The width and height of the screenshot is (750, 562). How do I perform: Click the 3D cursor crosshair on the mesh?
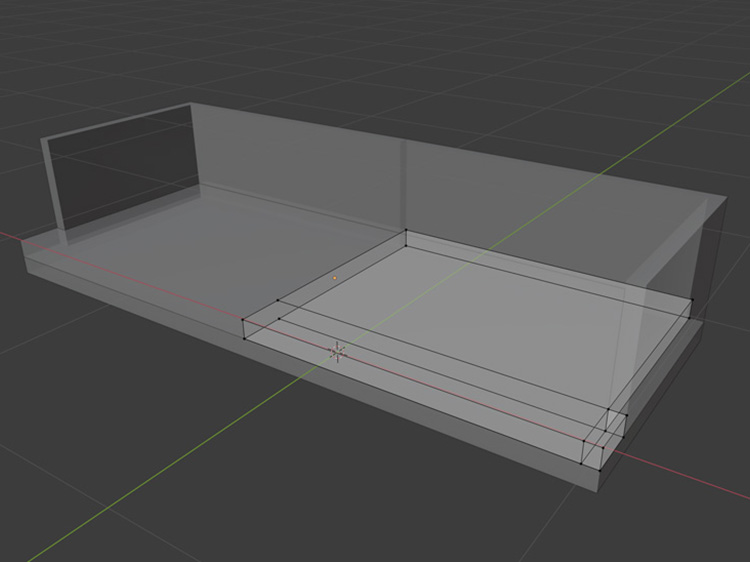click(337, 351)
